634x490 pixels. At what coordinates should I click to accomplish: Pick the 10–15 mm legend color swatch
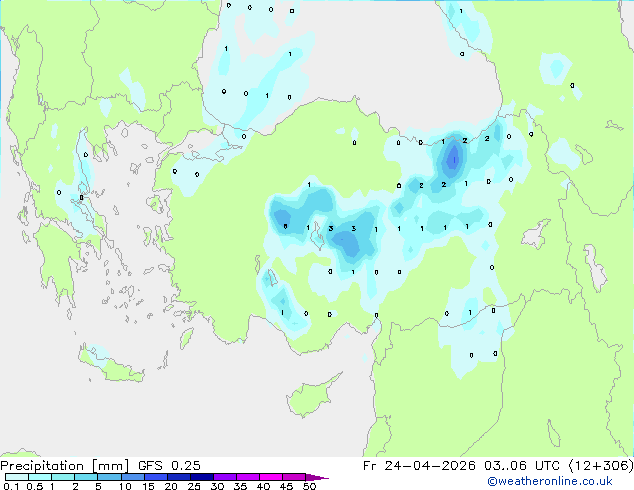point(132,477)
